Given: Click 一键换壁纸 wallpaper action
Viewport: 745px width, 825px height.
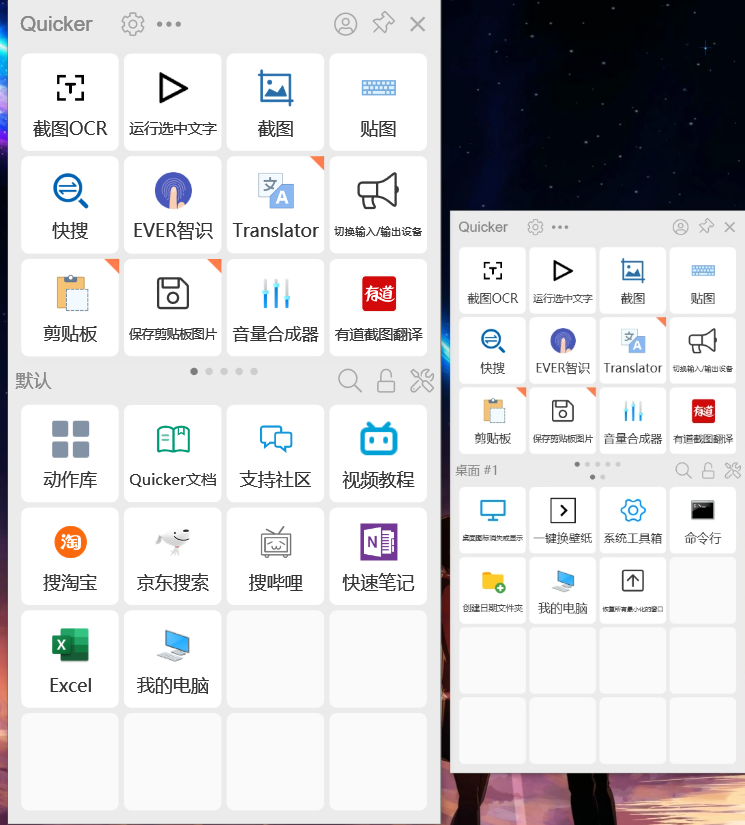Looking at the screenshot, I should [562, 520].
